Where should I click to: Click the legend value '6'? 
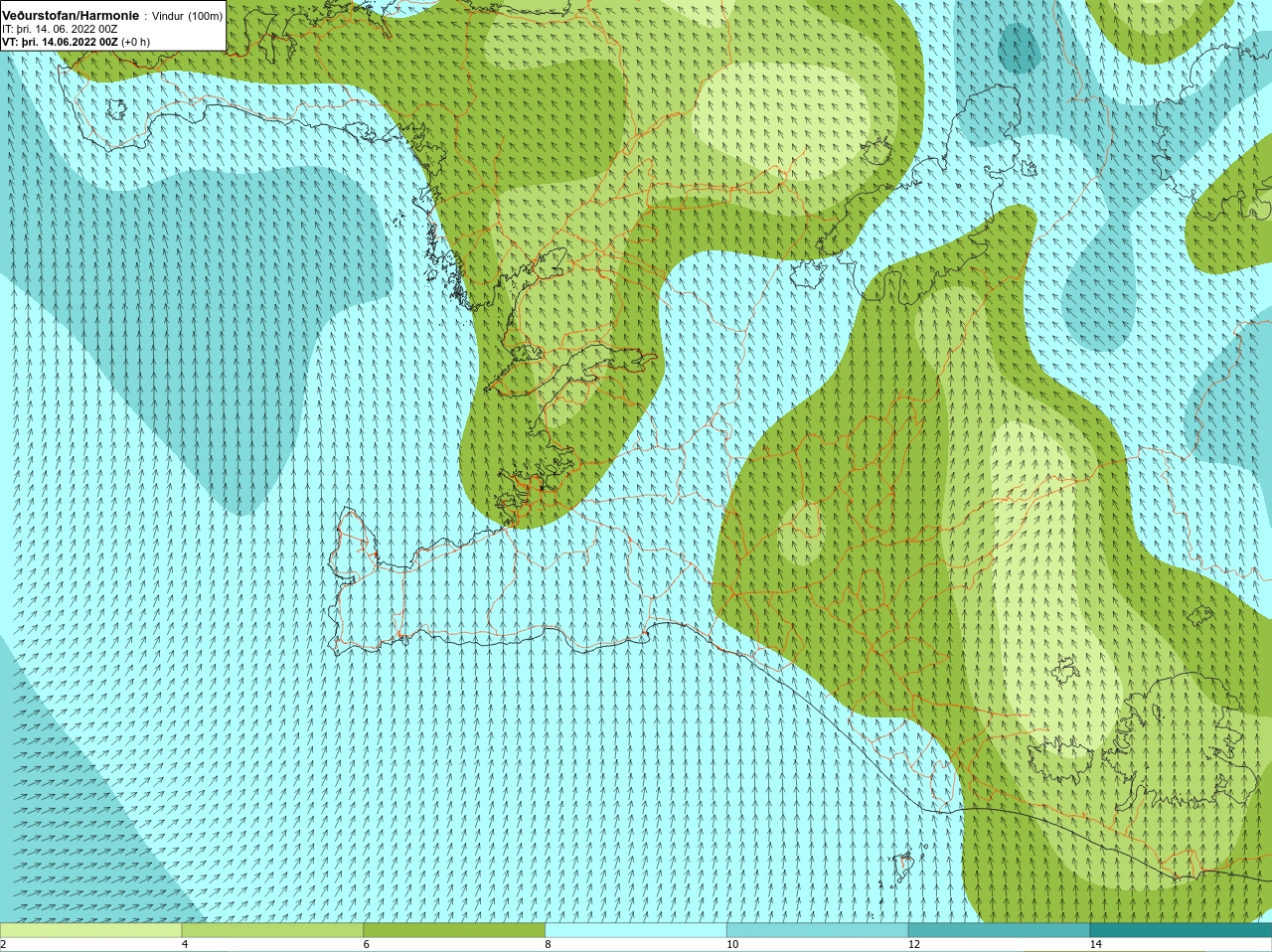point(367,945)
